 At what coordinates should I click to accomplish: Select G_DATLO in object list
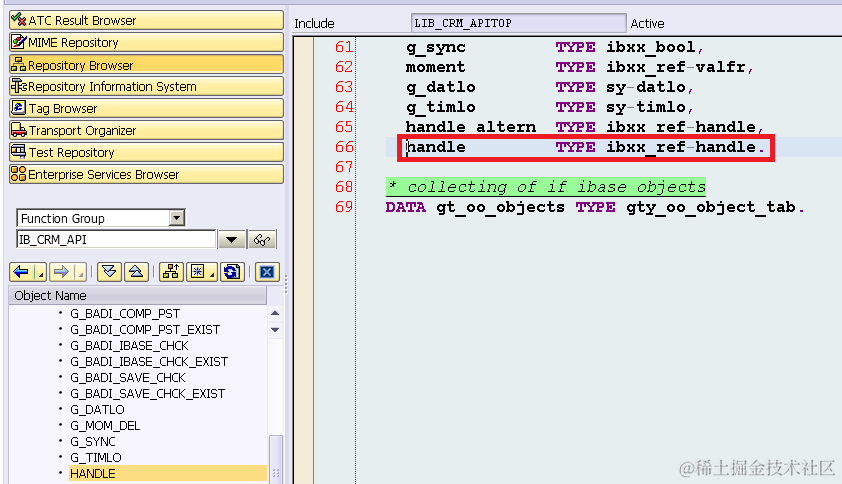coord(97,410)
